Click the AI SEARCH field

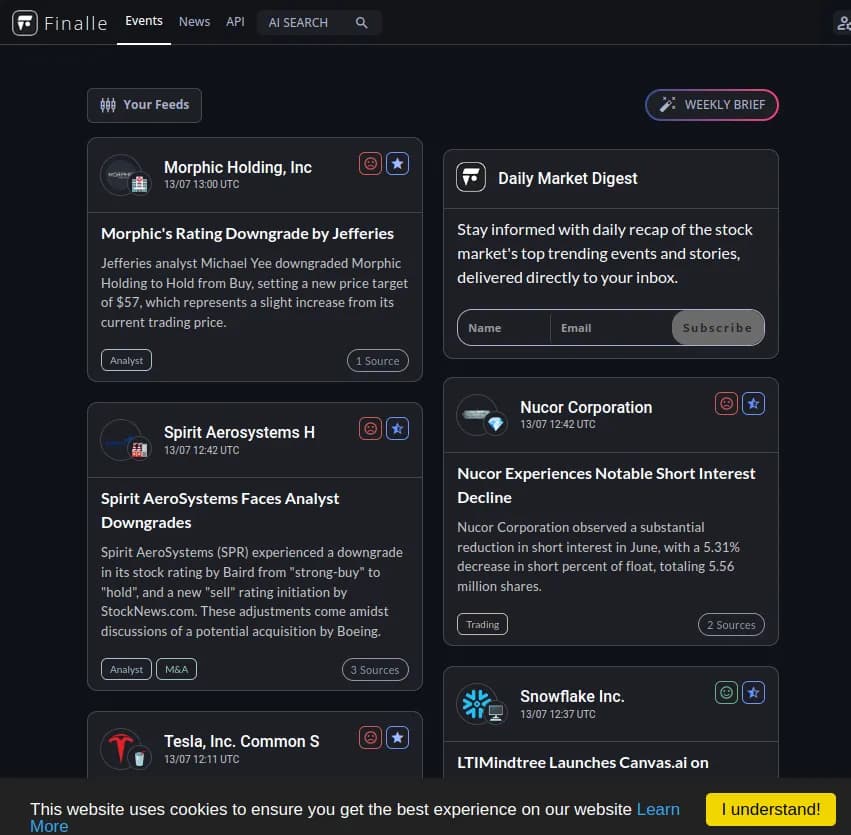pos(319,23)
